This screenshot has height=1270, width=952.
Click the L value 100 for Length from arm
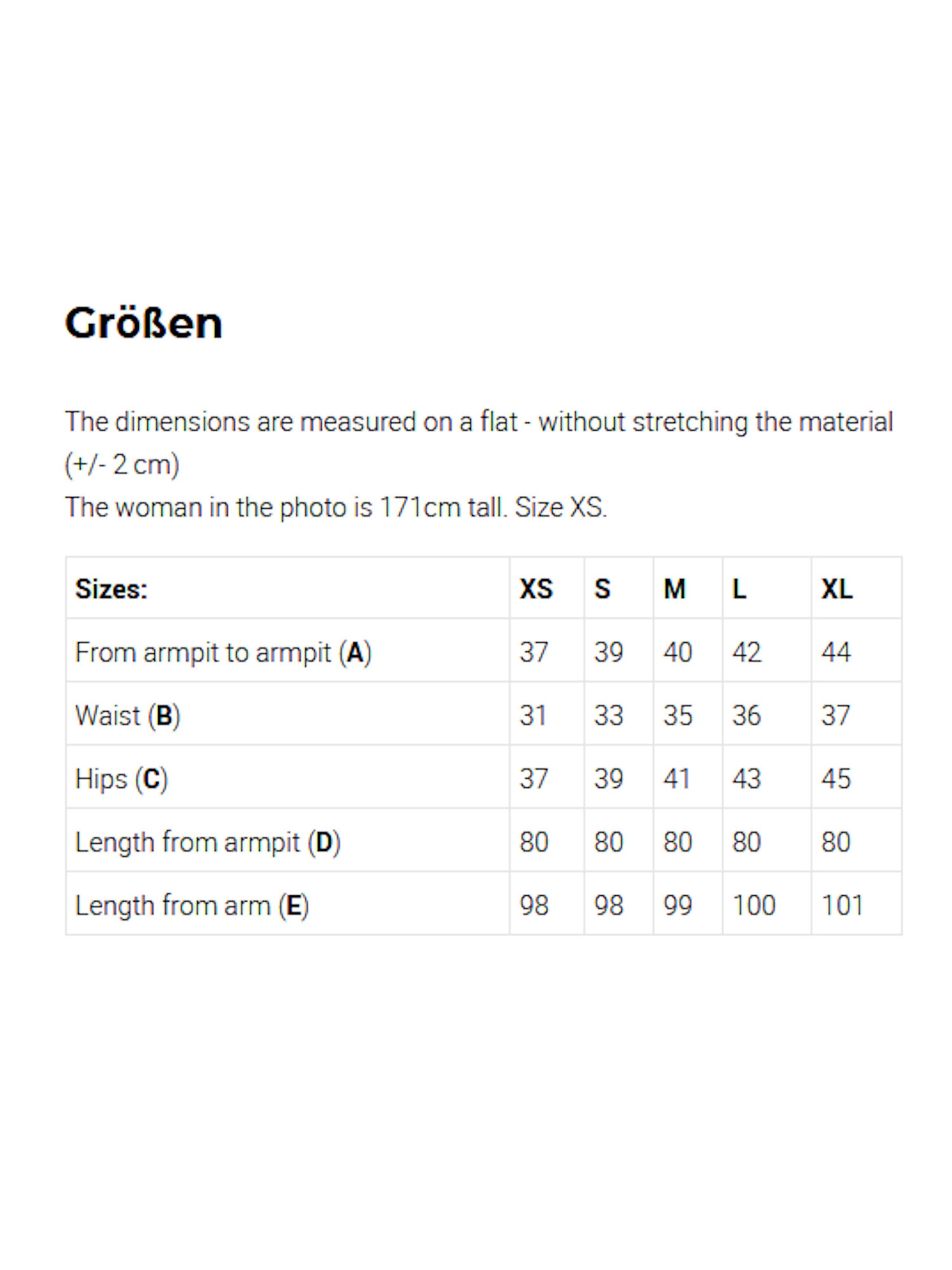click(753, 905)
